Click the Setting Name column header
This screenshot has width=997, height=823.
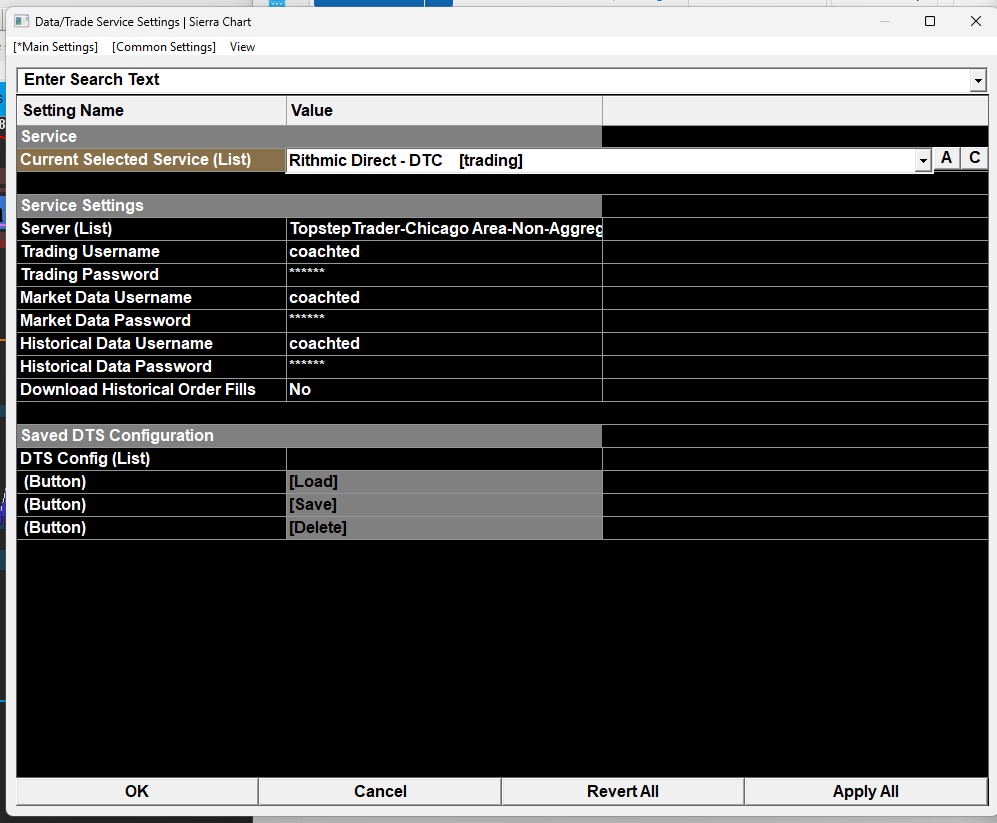pyautogui.click(x=151, y=111)
